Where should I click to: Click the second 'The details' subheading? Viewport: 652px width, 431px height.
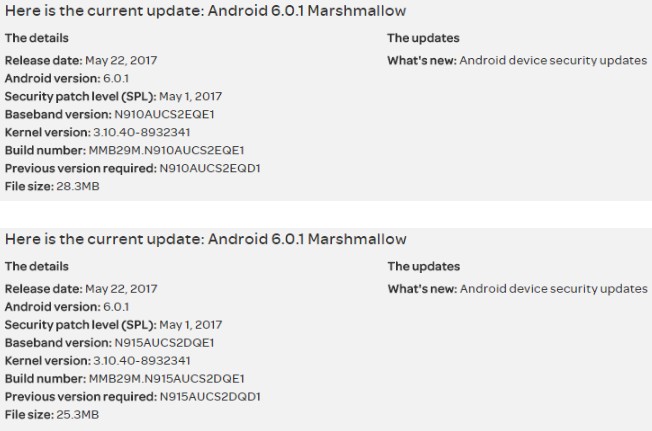pos(37,266)
